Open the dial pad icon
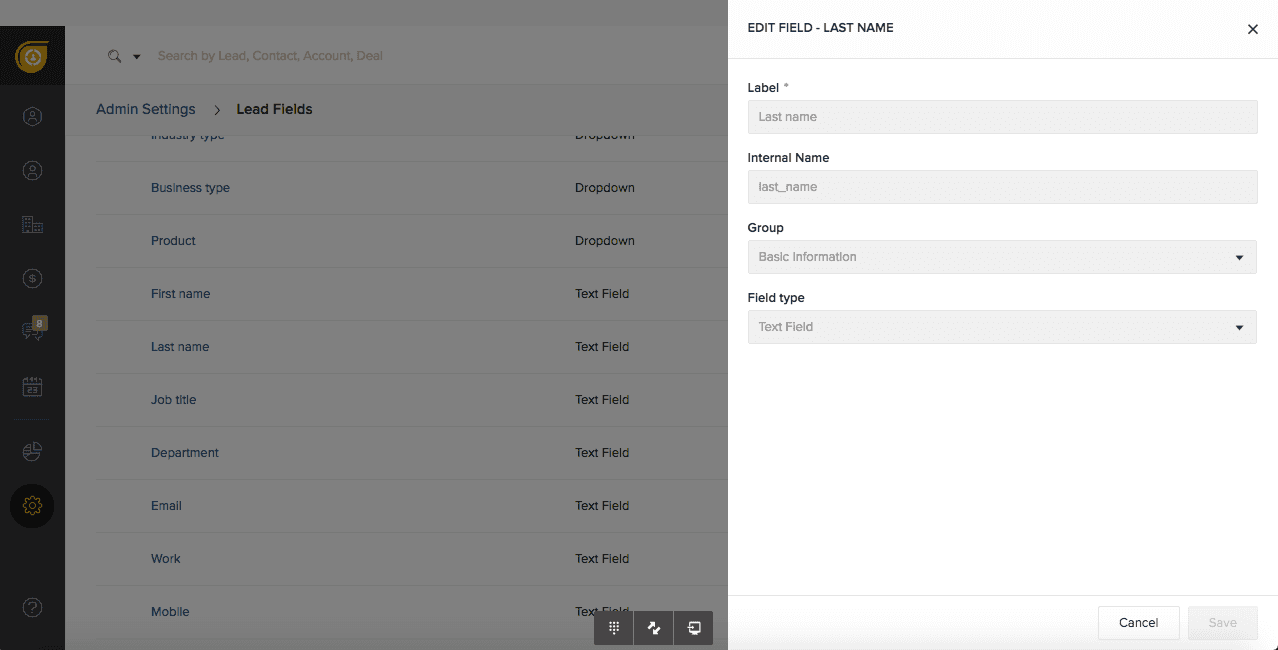 pos(614,628)
